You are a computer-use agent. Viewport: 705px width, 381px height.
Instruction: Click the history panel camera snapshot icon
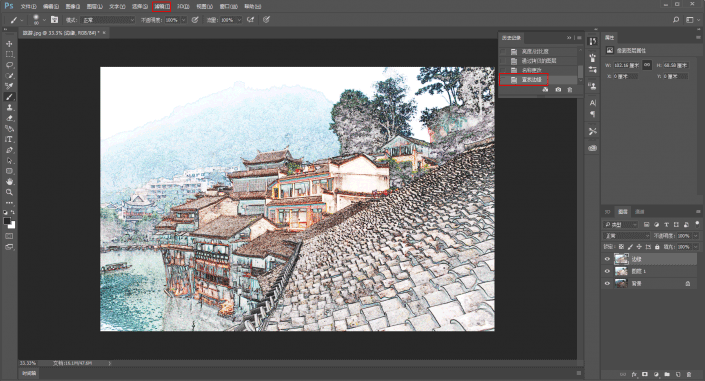click(x=558, y=90)
